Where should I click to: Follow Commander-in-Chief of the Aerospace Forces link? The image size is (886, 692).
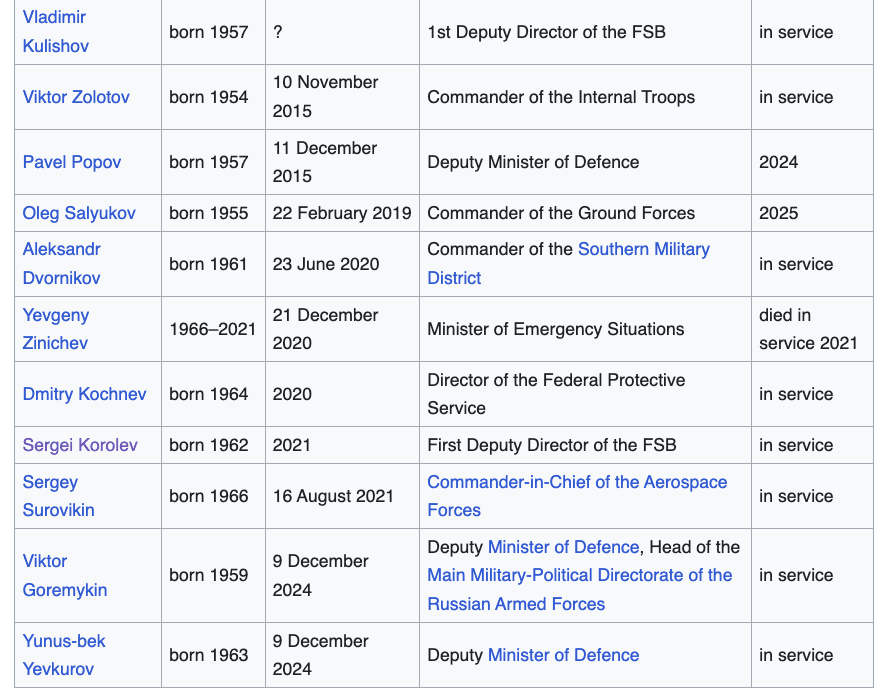click(577, 496)
